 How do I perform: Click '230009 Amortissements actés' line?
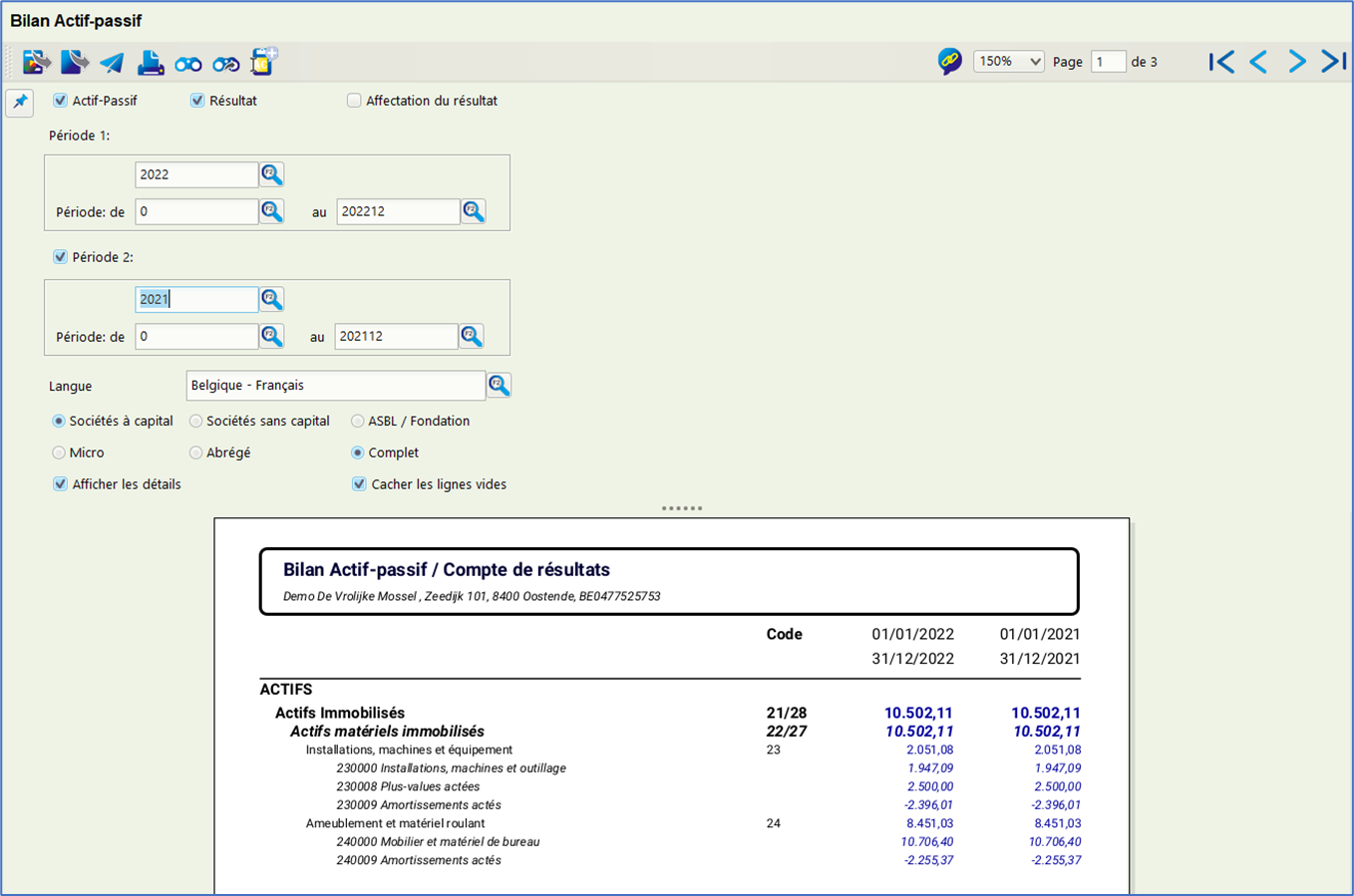pyautogui.click(x=419, y=805)
